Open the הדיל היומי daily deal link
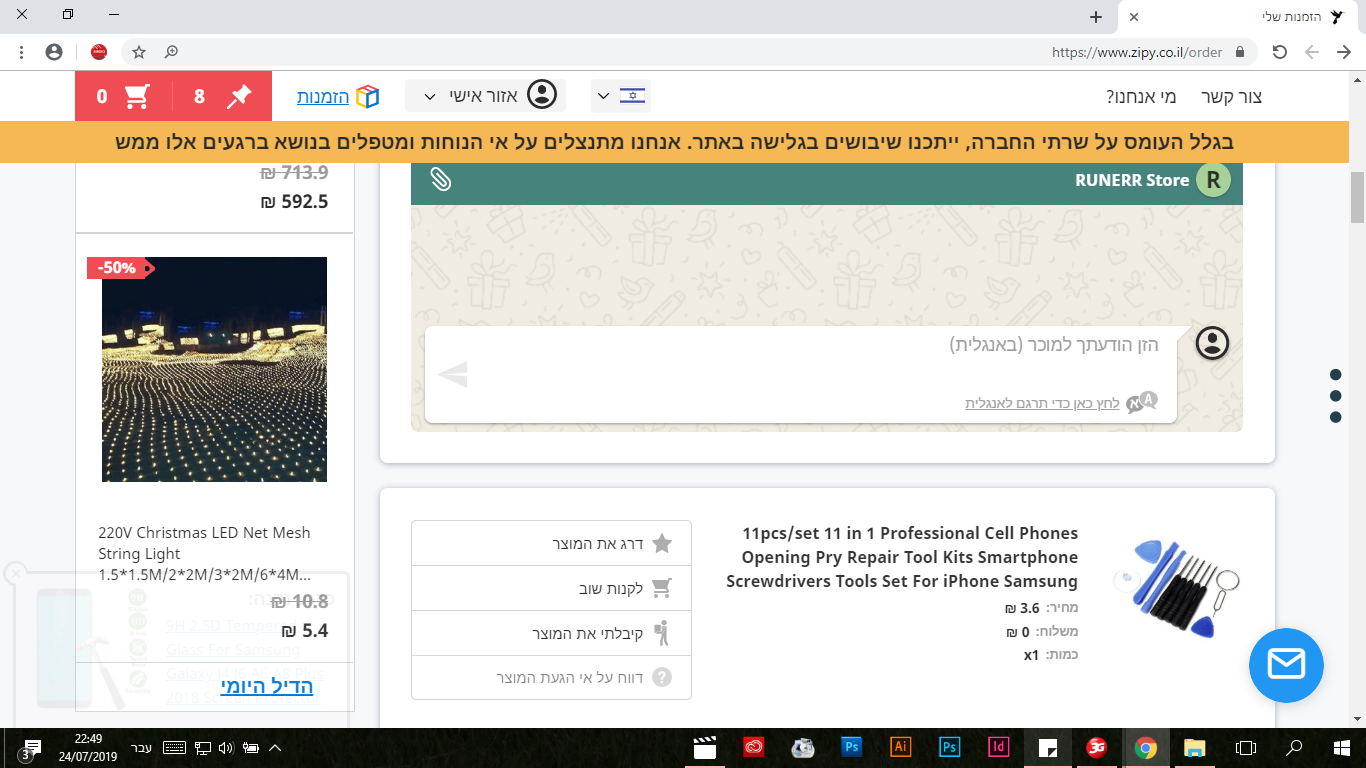This screenshot has width=1366, height=768. coord(267,686)
